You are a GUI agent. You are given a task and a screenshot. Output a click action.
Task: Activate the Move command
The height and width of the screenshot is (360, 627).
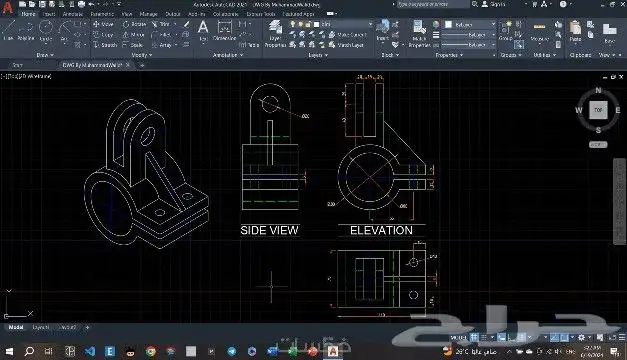pyautogui.click(x=103, y=24)
